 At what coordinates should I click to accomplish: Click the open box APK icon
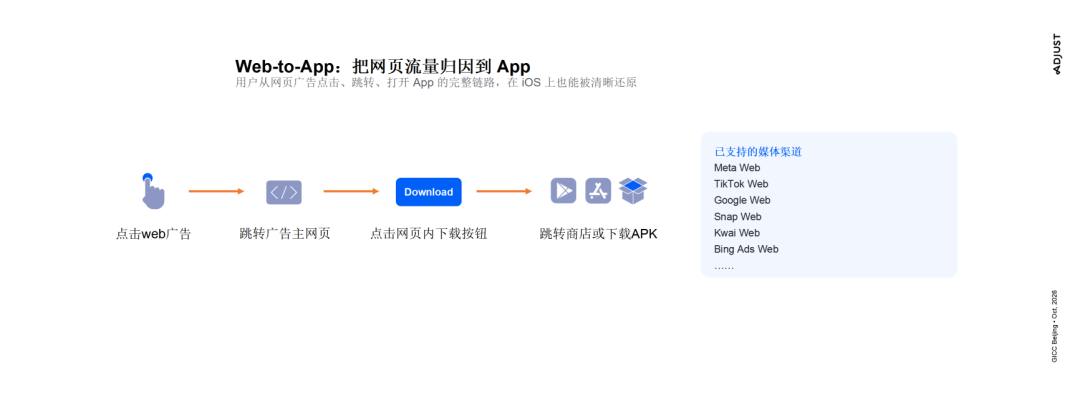pos(633,190)
